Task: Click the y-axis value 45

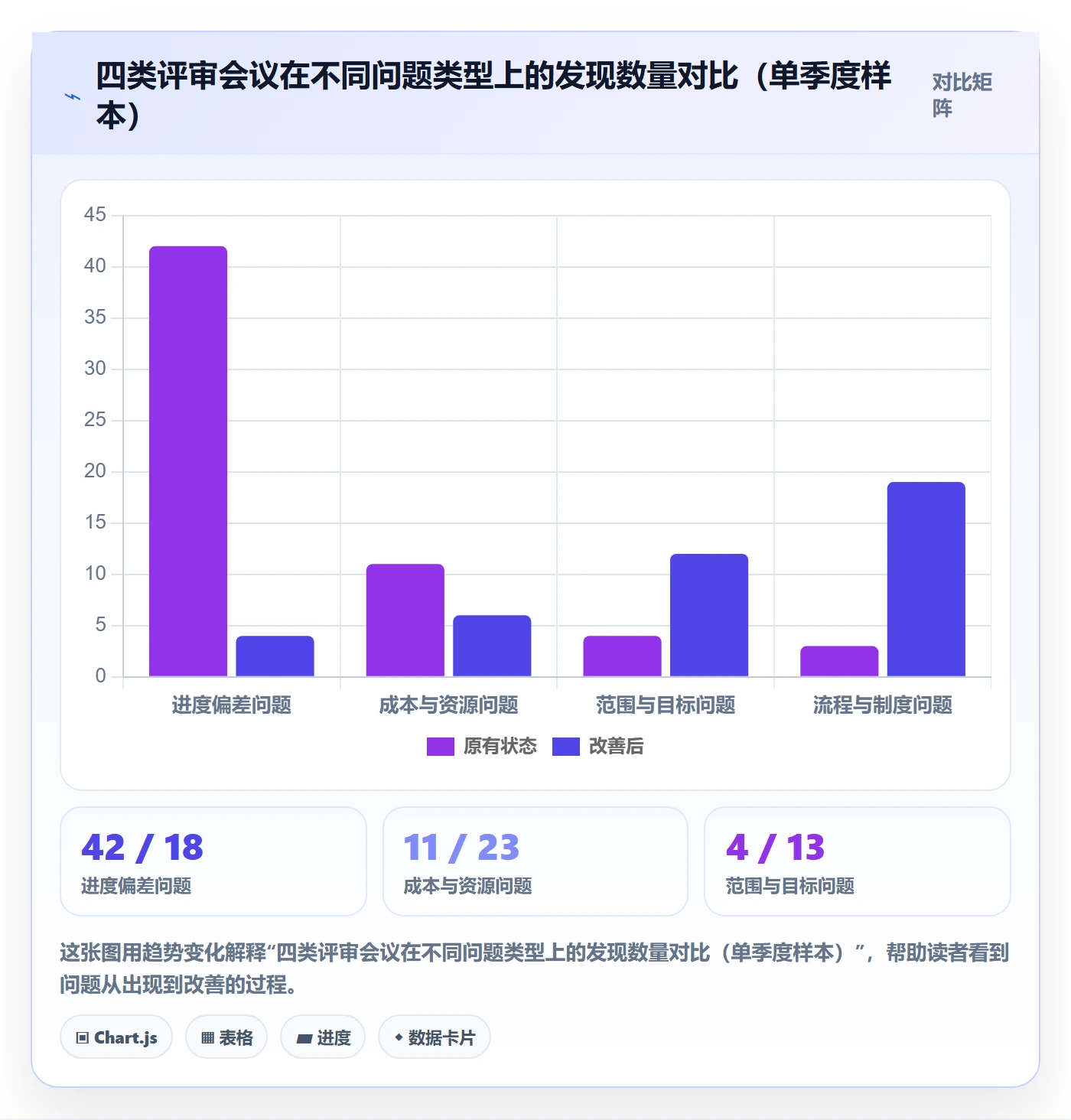Action: click(x=95, y=215)
